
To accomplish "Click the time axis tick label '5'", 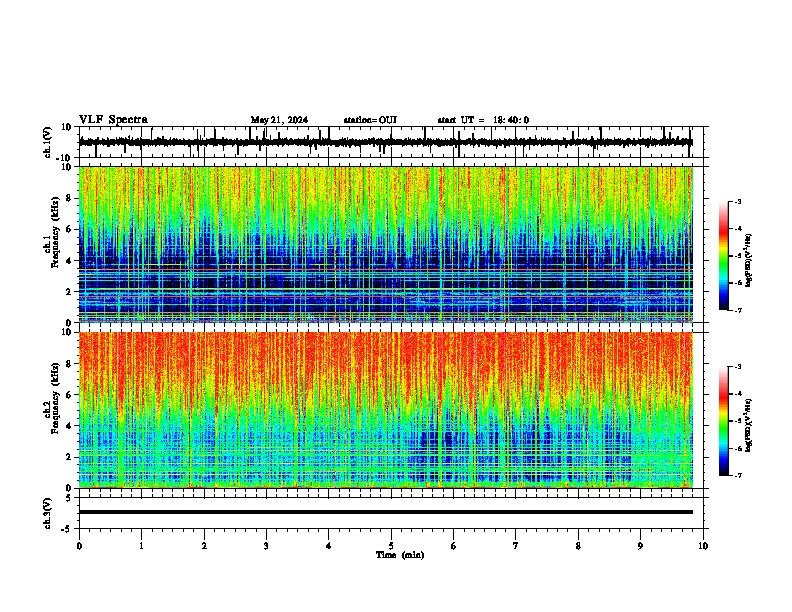I will click(391, 546).
